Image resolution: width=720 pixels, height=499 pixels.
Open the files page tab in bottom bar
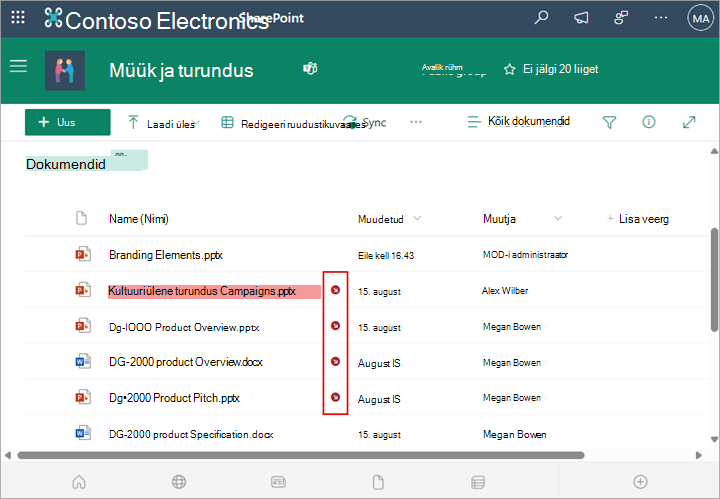tap(378, 482)
